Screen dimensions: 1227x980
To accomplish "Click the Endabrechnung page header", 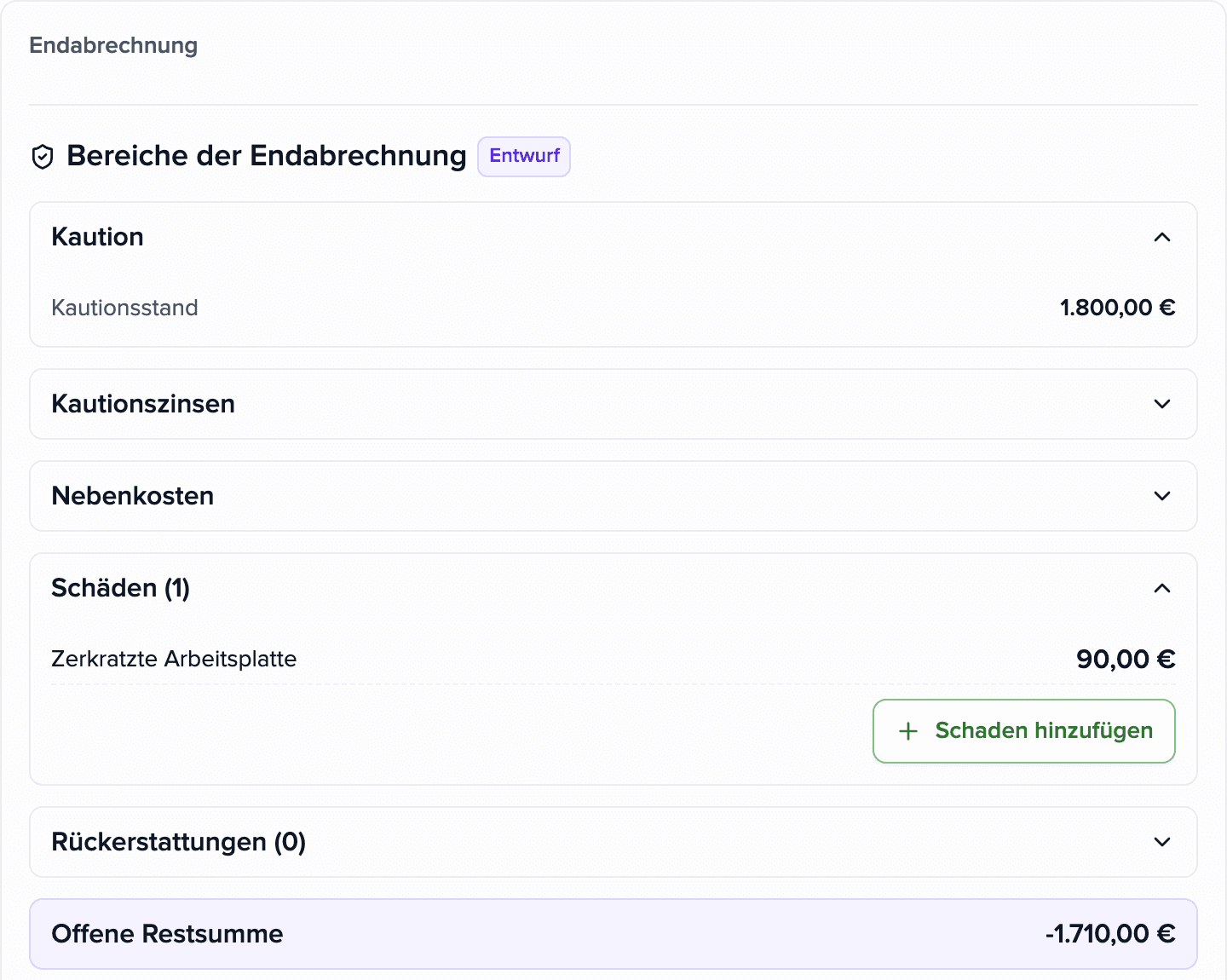I will click(113, 45).
